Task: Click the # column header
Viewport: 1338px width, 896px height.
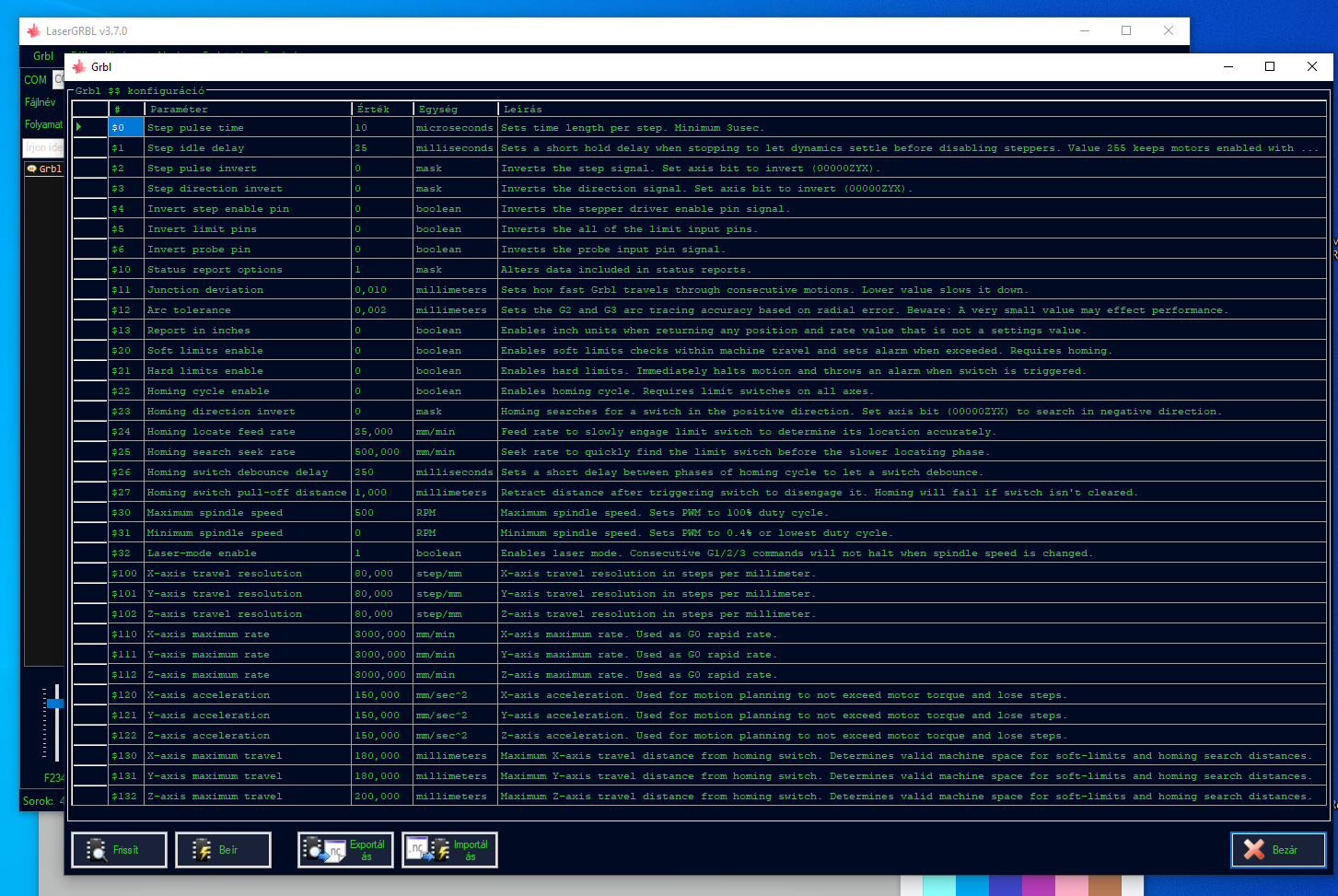Action: (x=126, y=110)
